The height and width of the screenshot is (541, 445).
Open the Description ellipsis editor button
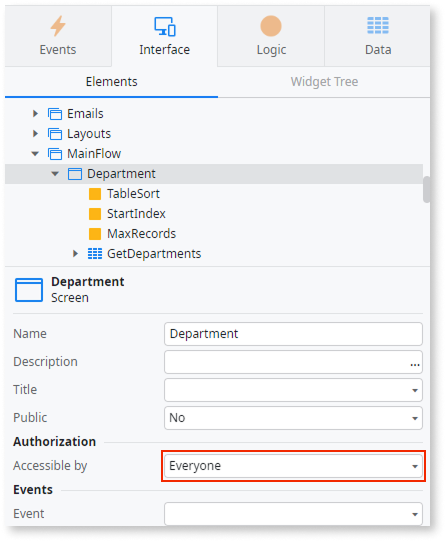click(x=415, y=364)
